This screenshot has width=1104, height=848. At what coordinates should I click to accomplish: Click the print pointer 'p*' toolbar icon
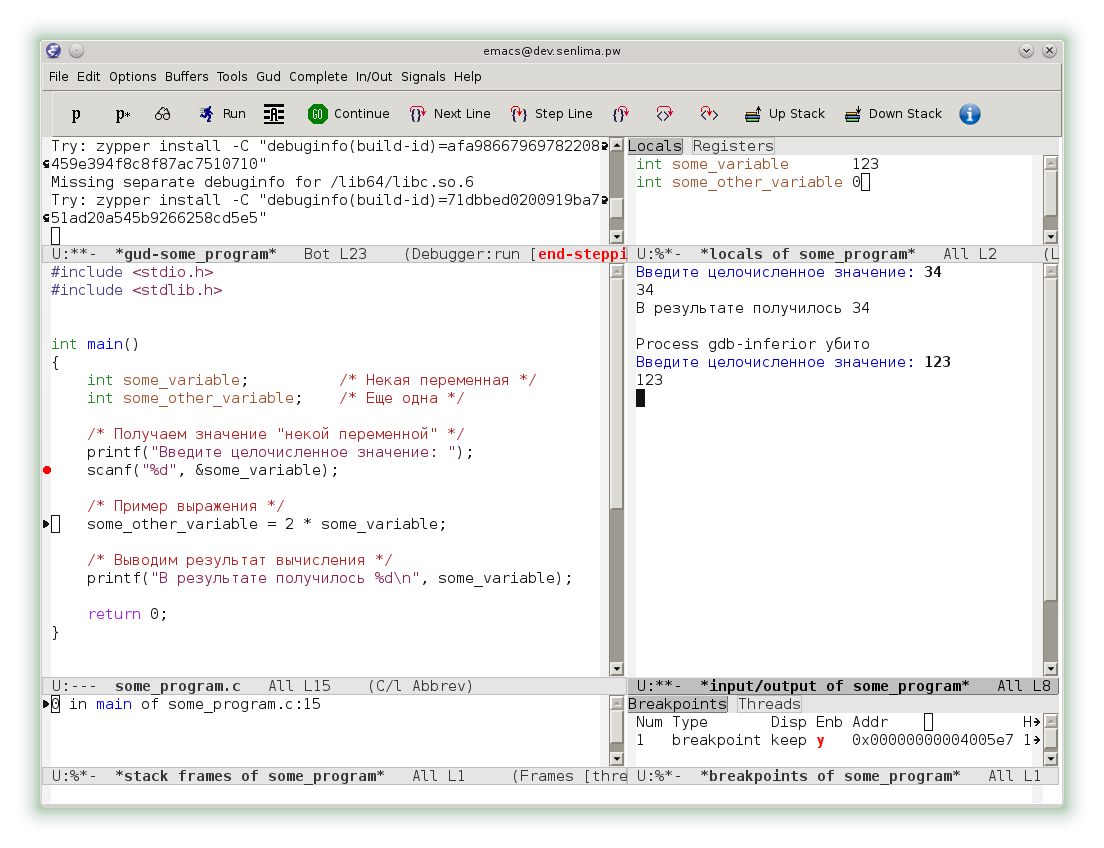click(x=122, y=114)
